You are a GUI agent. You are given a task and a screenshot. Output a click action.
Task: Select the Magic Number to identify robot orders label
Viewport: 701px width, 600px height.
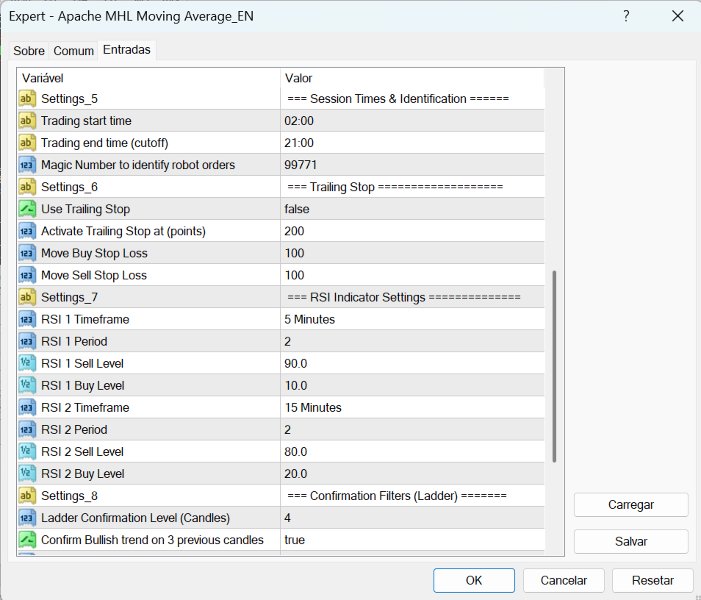pyautogui.click(x=138, y=165)
